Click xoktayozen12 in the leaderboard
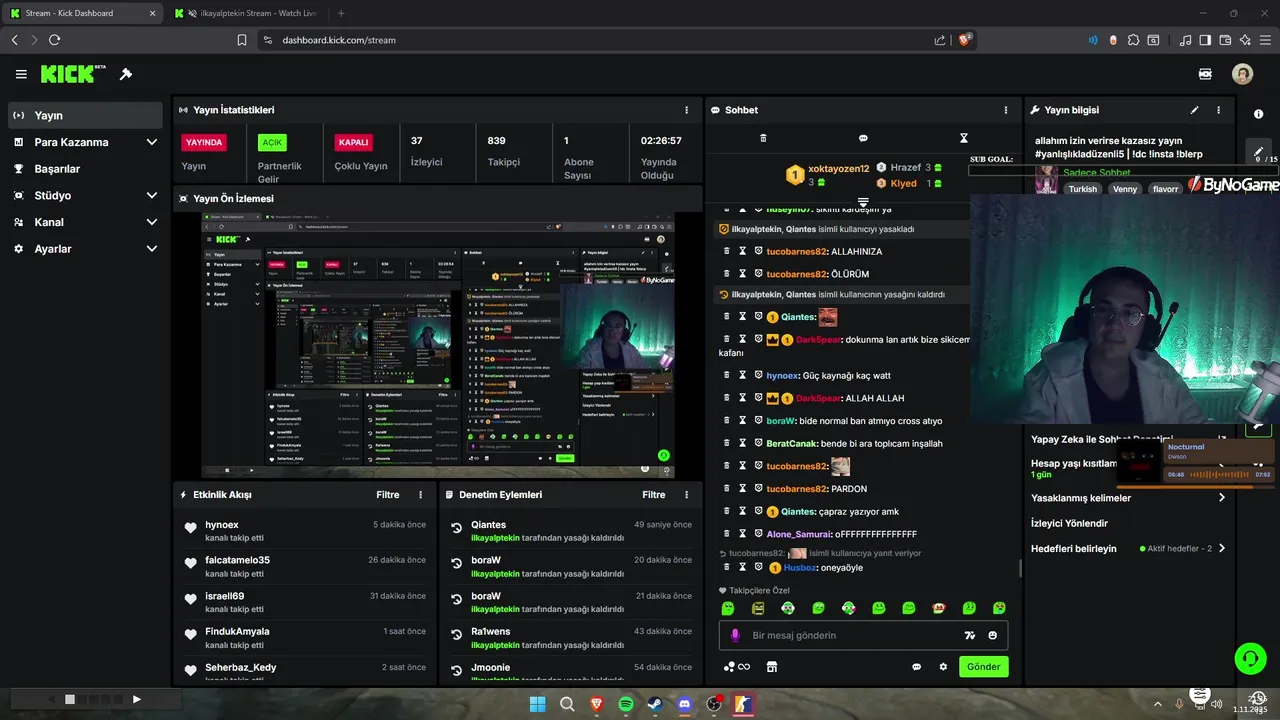This screenshot has height=720, width=1280. pyautogui.click(x=839, y=169)
